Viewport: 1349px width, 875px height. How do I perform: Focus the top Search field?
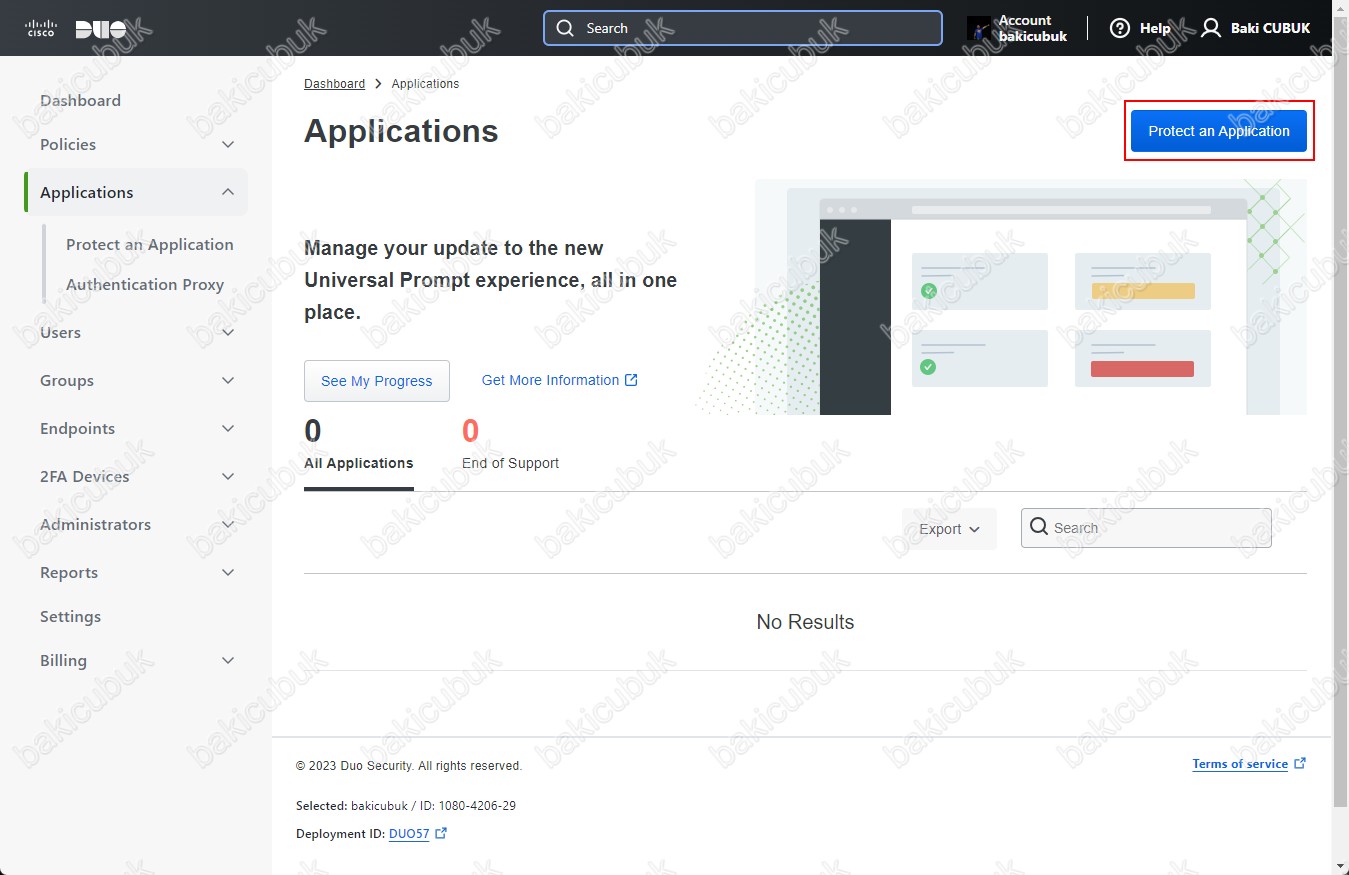pos(743,28)
